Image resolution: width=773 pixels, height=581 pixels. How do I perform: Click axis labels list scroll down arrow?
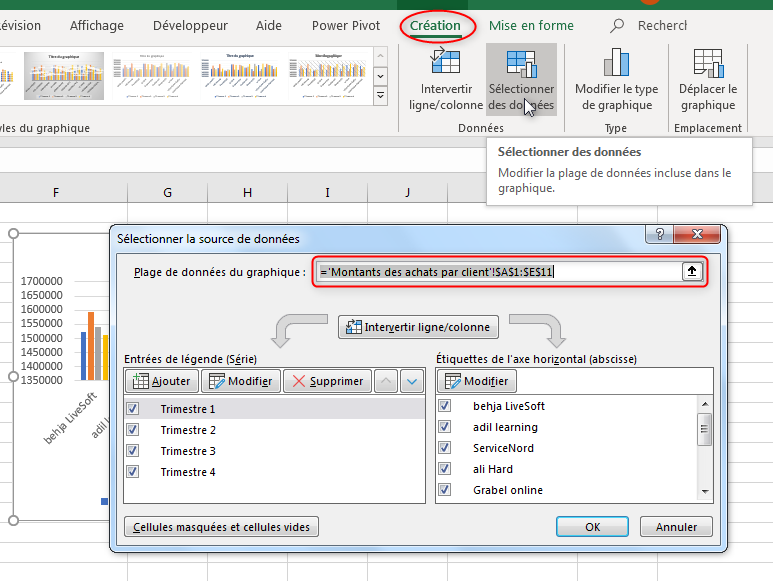tap(705, 492)
